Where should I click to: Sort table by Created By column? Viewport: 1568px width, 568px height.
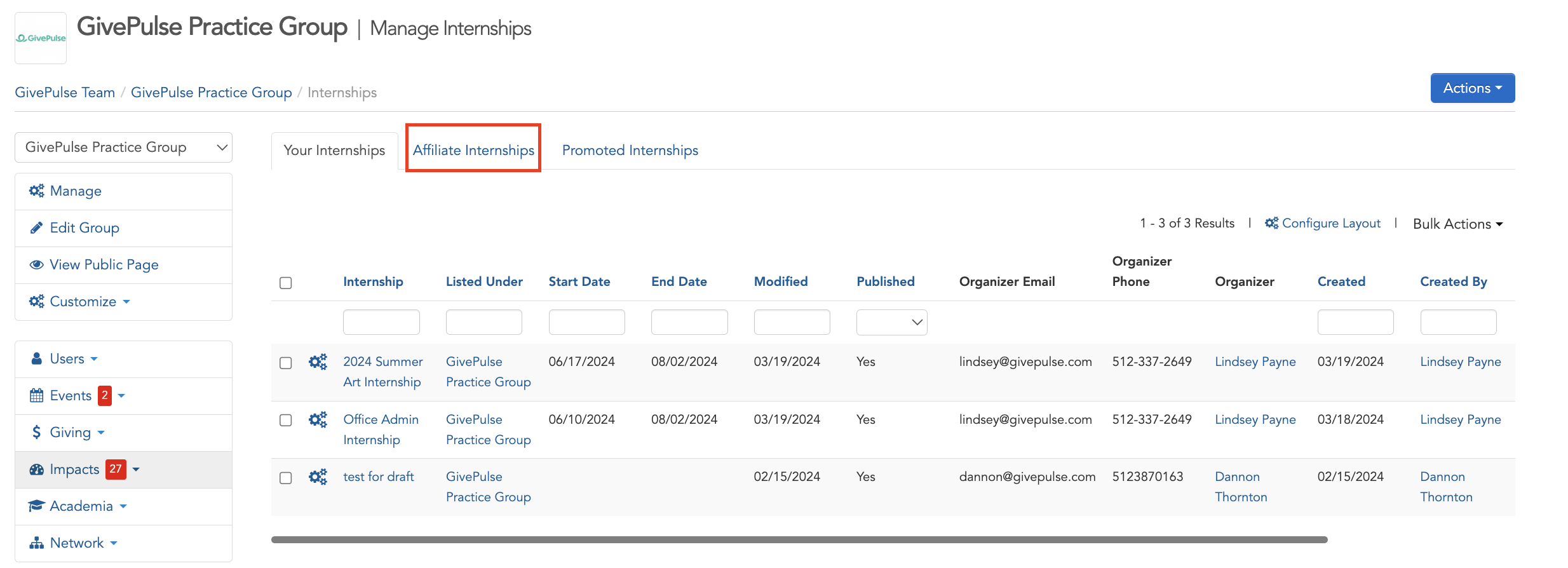coord(1454,281)
